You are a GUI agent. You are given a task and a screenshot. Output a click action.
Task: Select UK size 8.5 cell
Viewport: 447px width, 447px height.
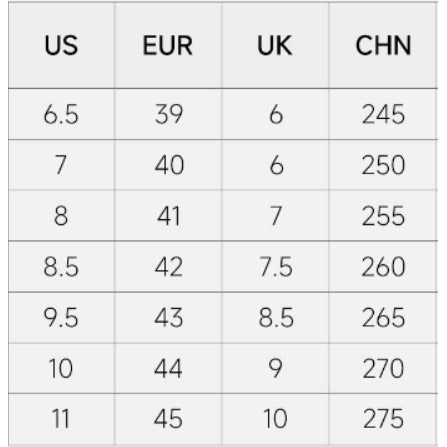coord(275,318)
